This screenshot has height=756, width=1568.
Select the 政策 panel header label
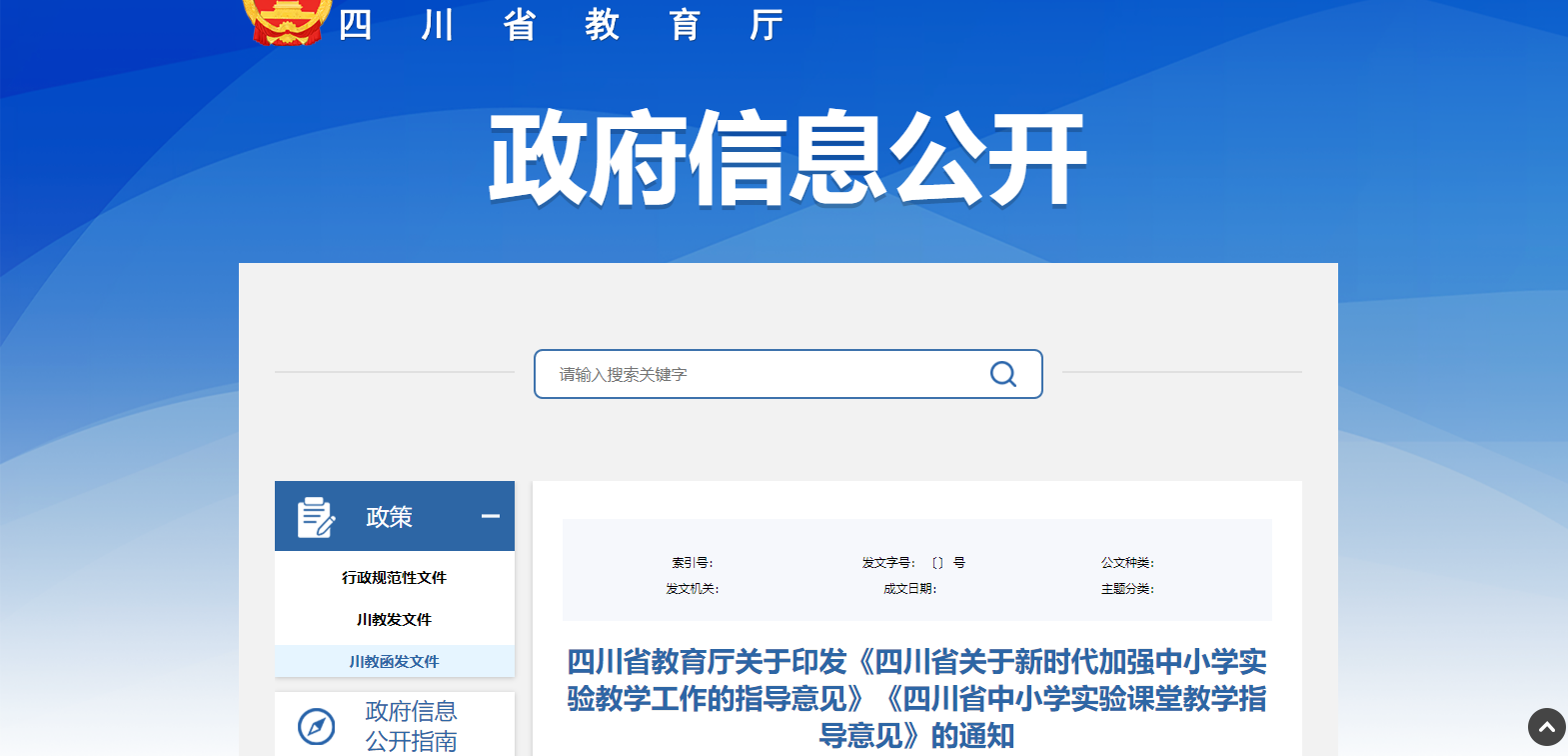[x=389, y=517]
